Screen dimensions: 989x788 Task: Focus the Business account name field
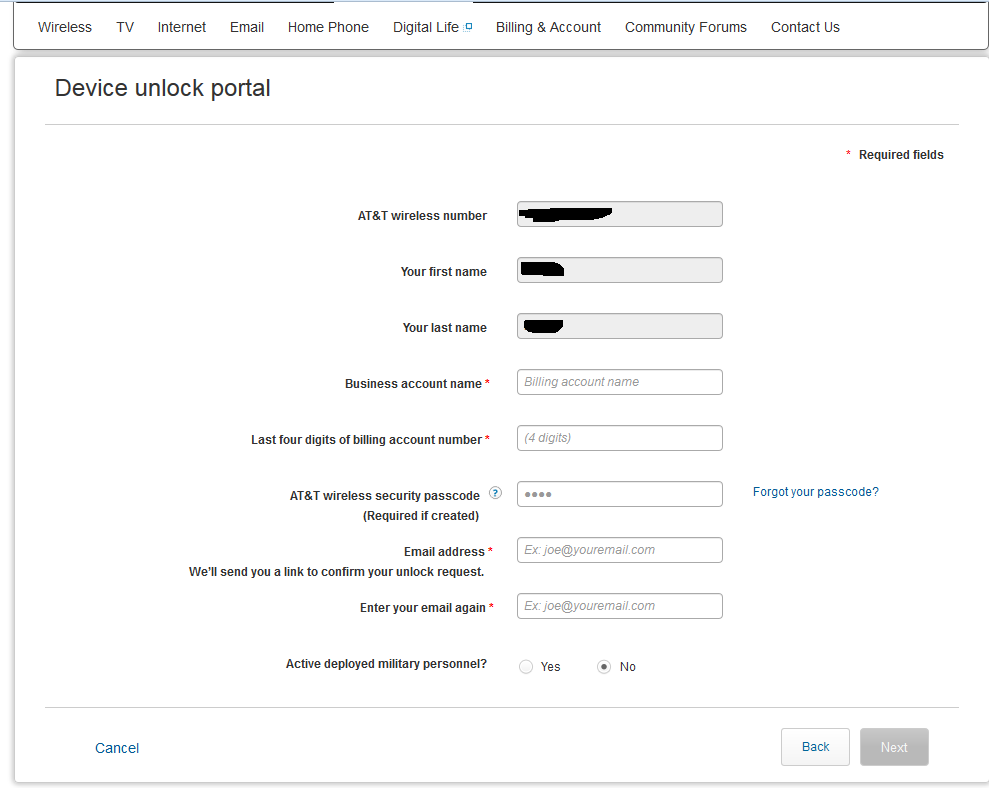(619, 382)
